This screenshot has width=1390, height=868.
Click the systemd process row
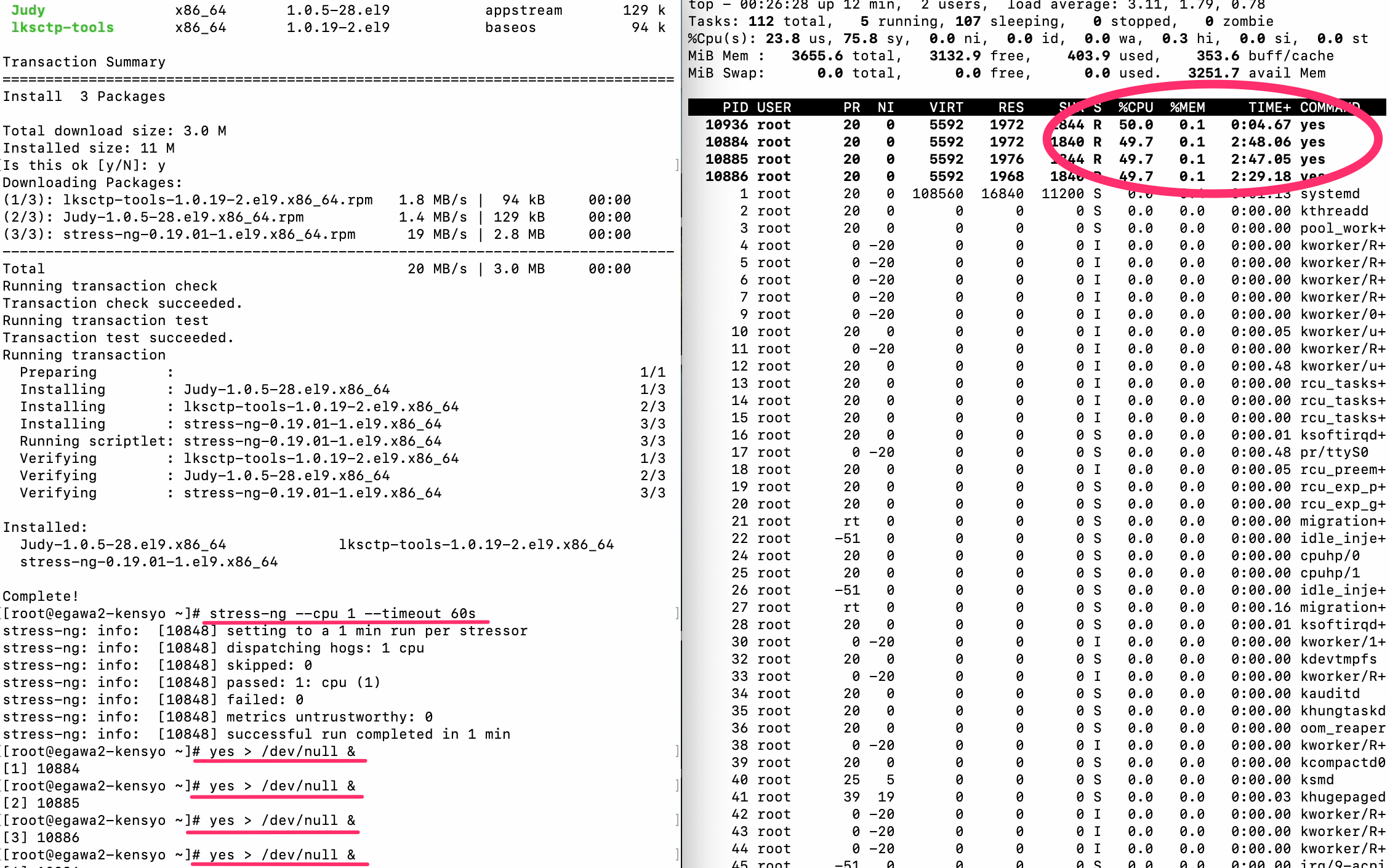point(1330,193)
